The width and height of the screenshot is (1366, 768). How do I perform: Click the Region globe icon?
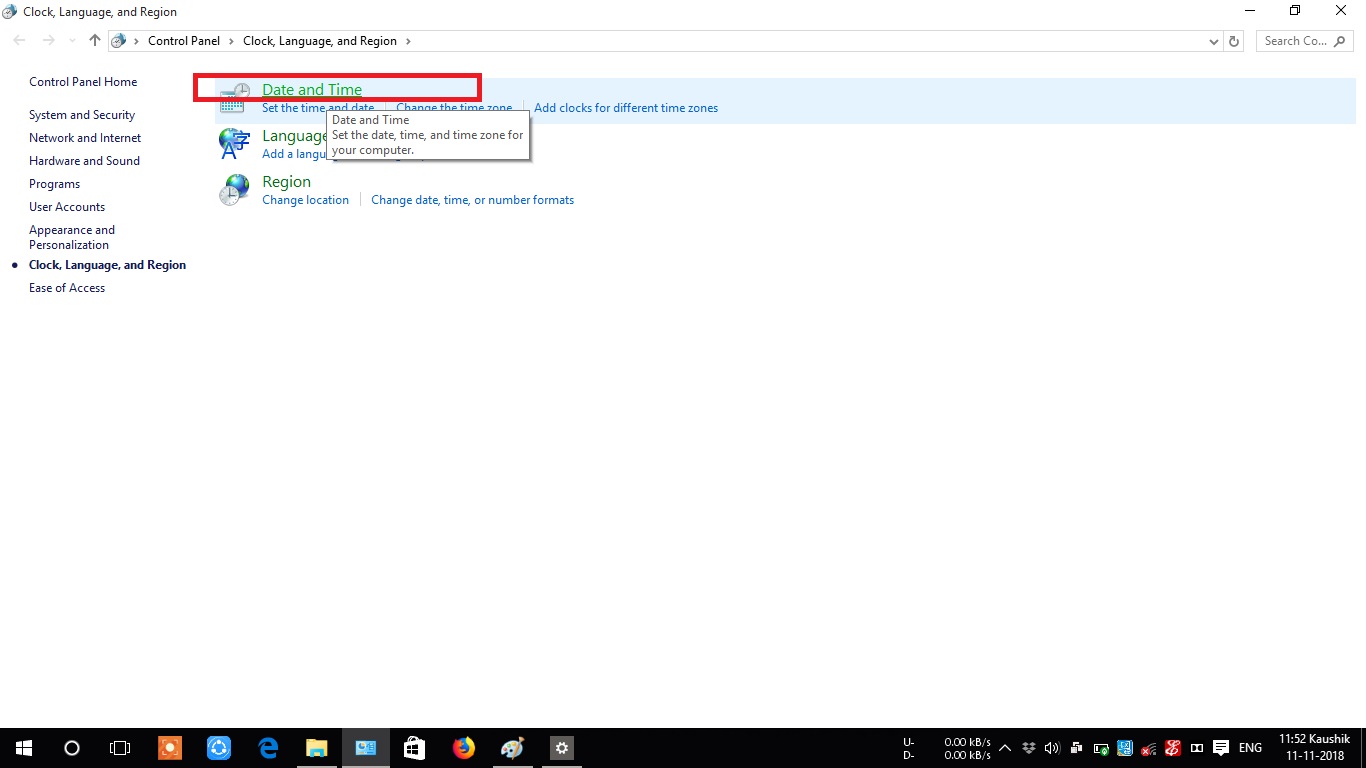tap(234, 190)
